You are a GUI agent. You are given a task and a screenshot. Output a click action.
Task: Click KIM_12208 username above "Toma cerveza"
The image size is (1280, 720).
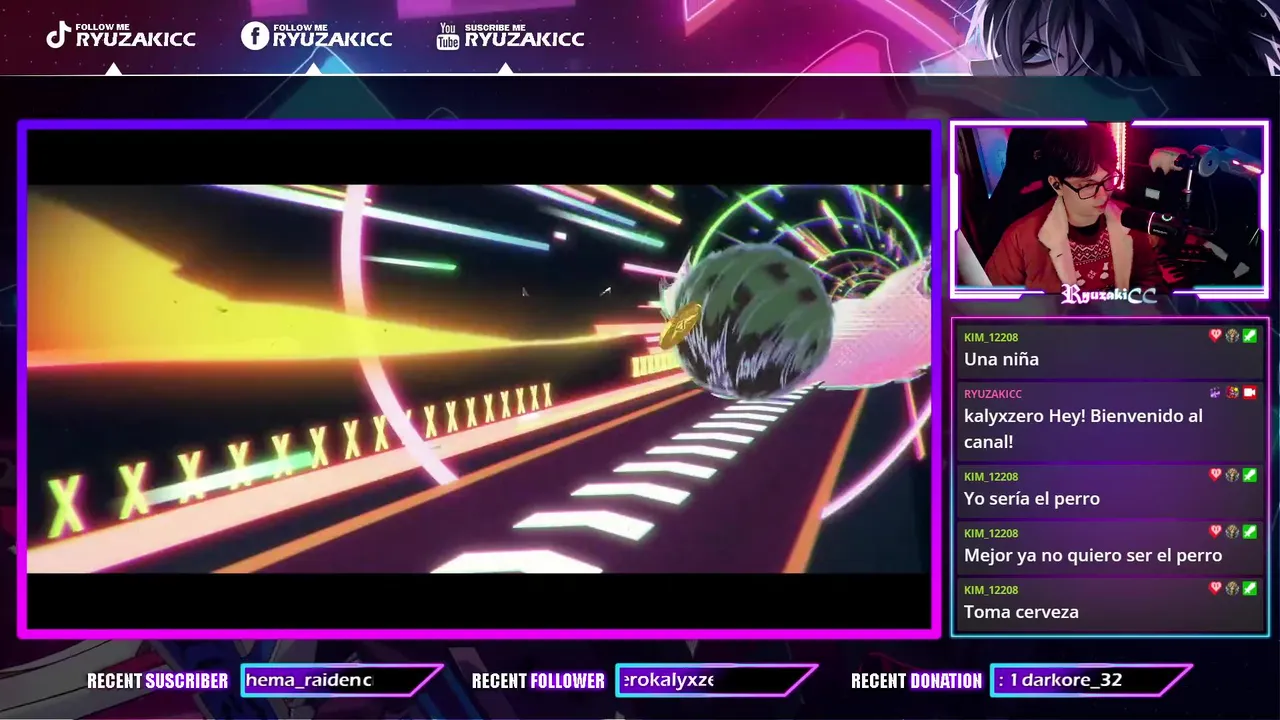tap(991, 591)
